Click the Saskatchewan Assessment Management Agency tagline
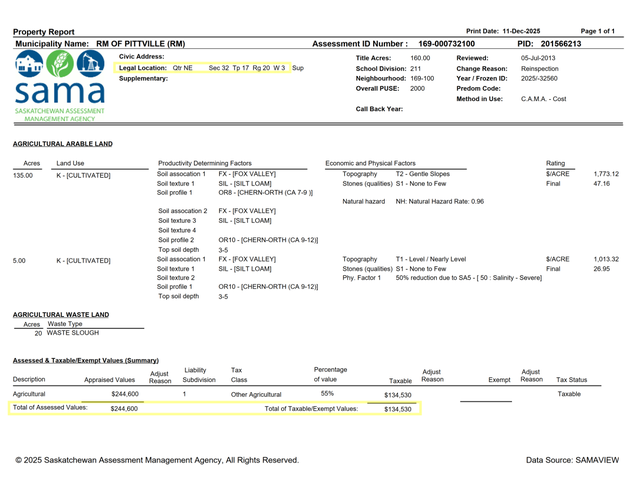 (56, 114)
